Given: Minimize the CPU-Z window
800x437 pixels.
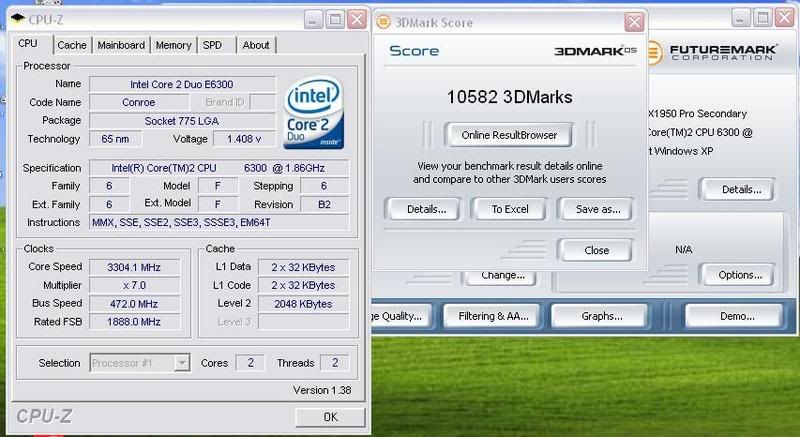Looking at the screenshot, I should [x=313, y=20].
